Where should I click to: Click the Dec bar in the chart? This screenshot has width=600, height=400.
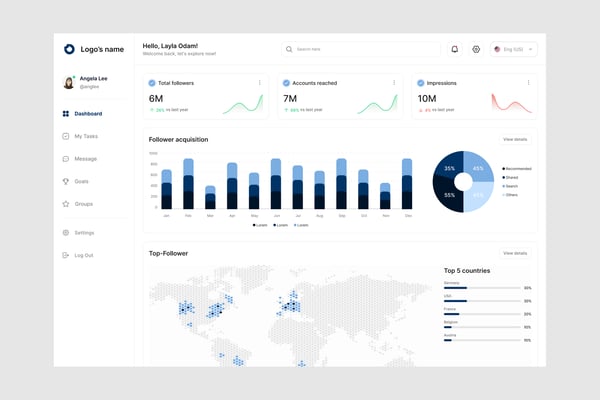coord(407,184)
